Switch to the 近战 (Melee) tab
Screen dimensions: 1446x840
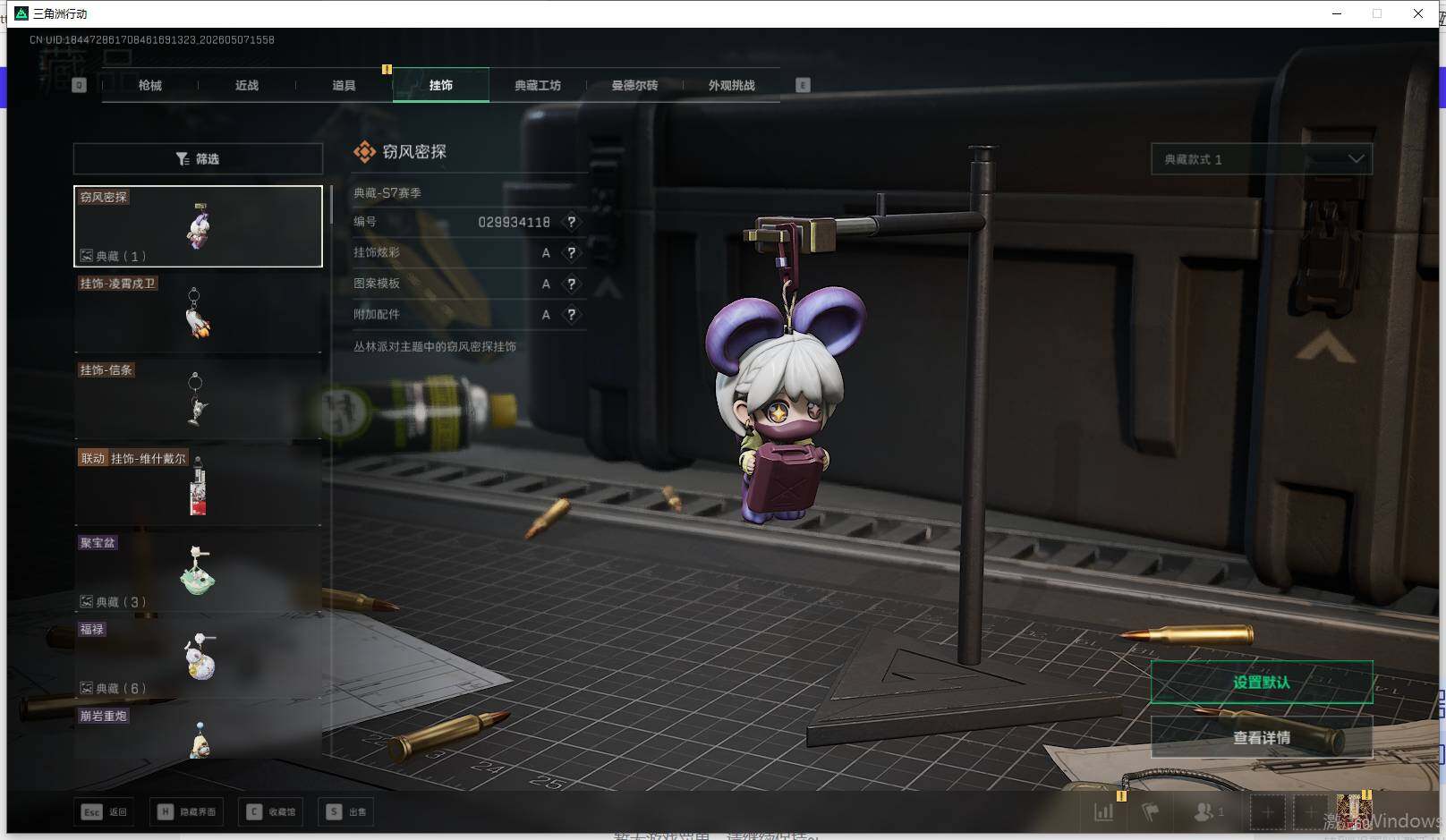(247, 85)
